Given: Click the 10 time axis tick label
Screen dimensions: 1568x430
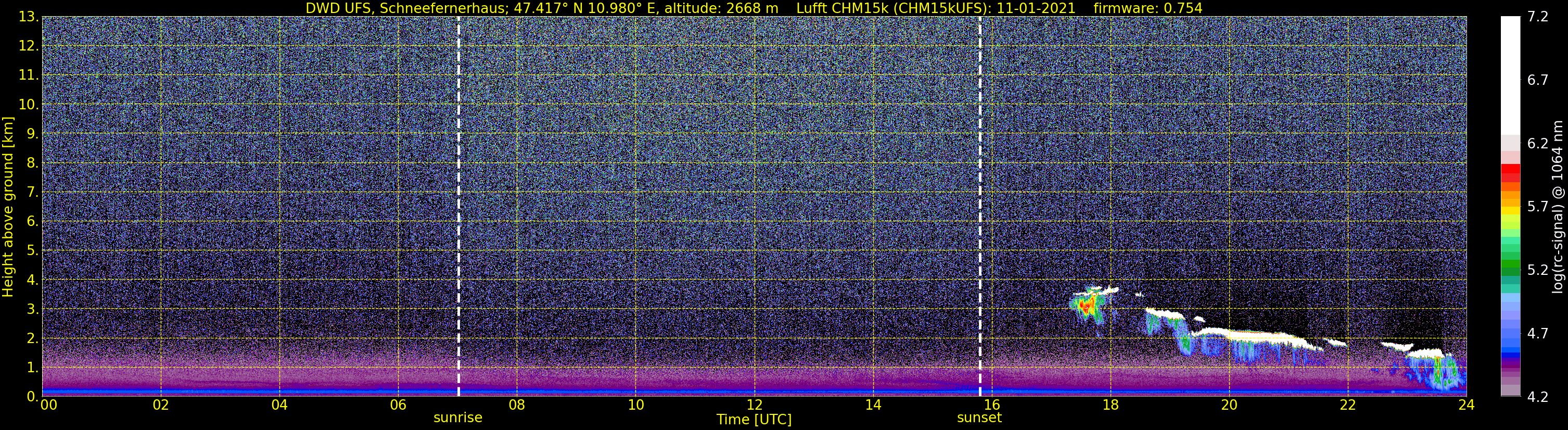Looking at the screenshot, I should (x=635, y=405).
